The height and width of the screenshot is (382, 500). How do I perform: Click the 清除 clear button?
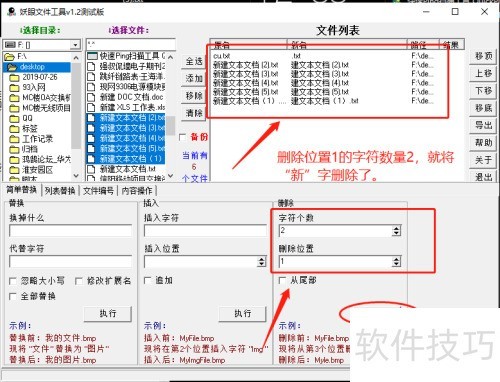point(194,113)
